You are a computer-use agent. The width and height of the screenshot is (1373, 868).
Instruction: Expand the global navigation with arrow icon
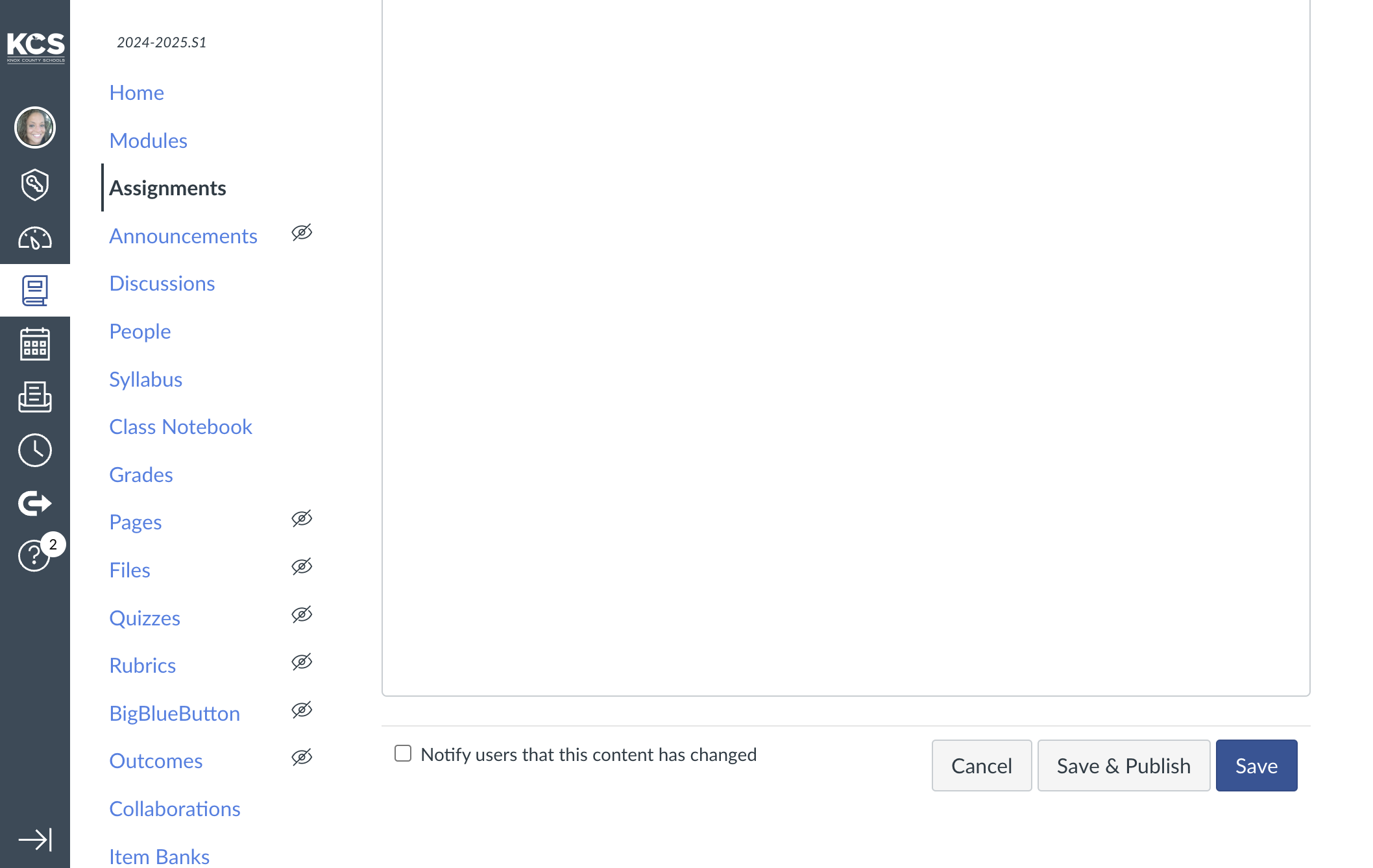pyautogui.click(x=35, y=839)
